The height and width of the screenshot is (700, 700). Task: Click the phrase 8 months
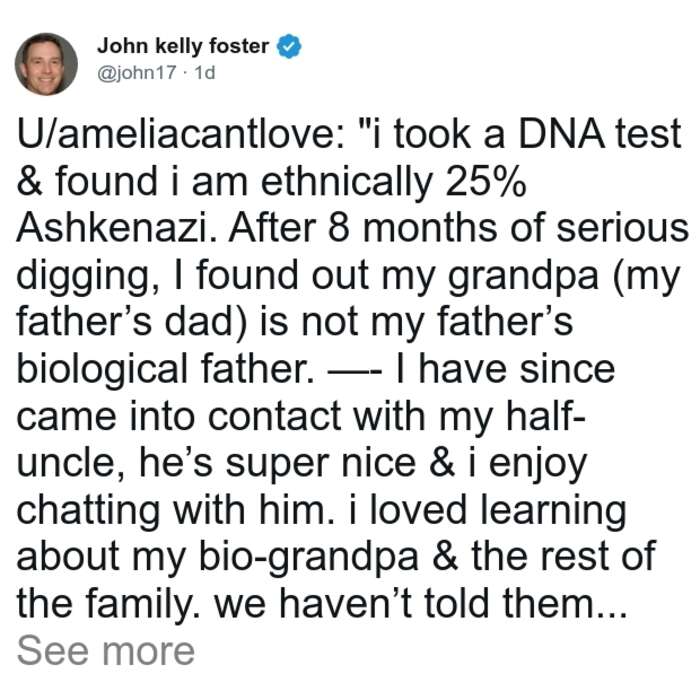(412, 228)
